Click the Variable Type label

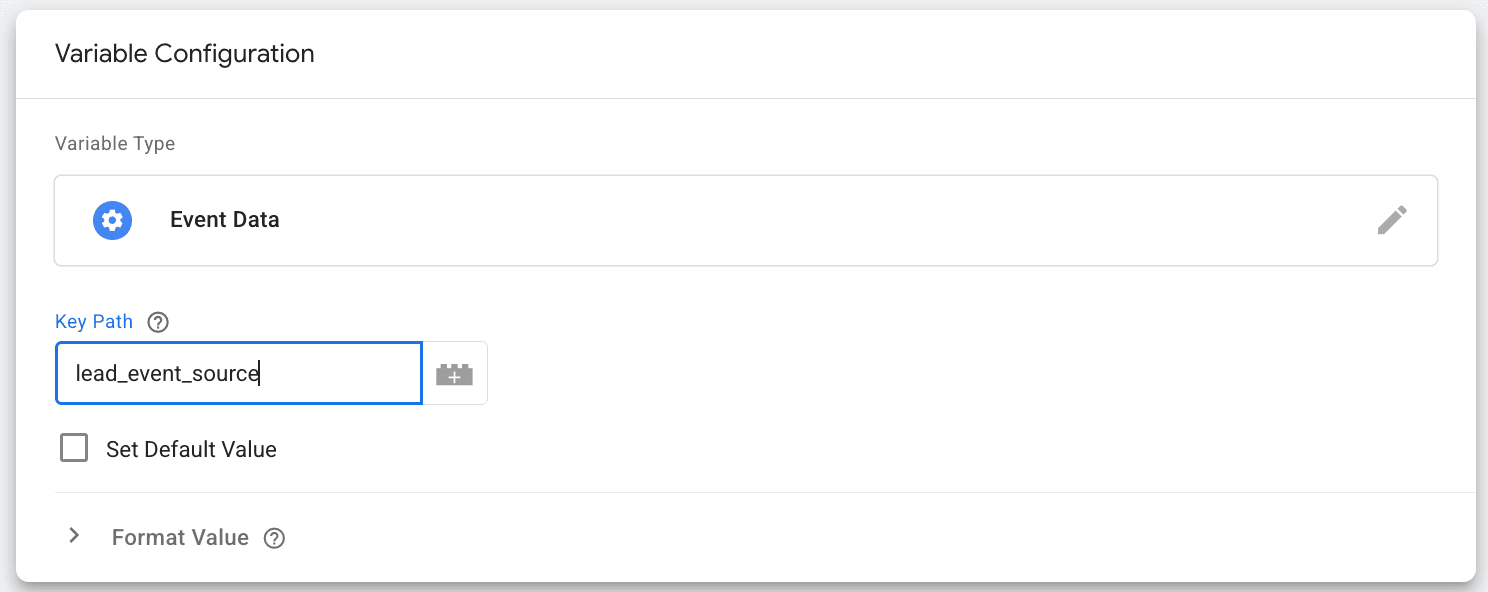[115, 144]
